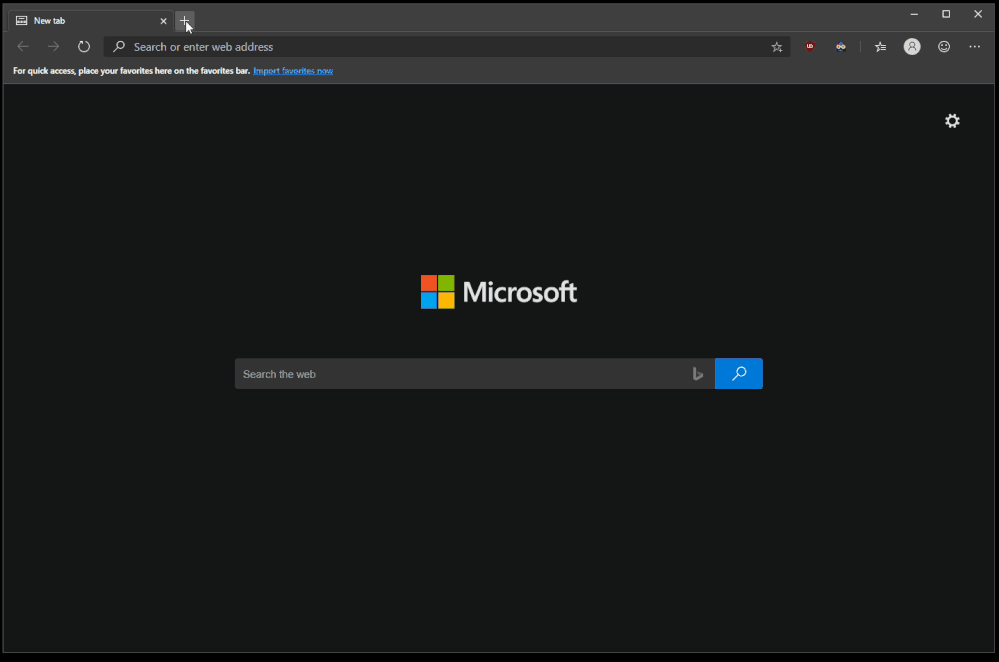
Task: Close the browser window
Action: pyautogui.click(x=978, y=14)
